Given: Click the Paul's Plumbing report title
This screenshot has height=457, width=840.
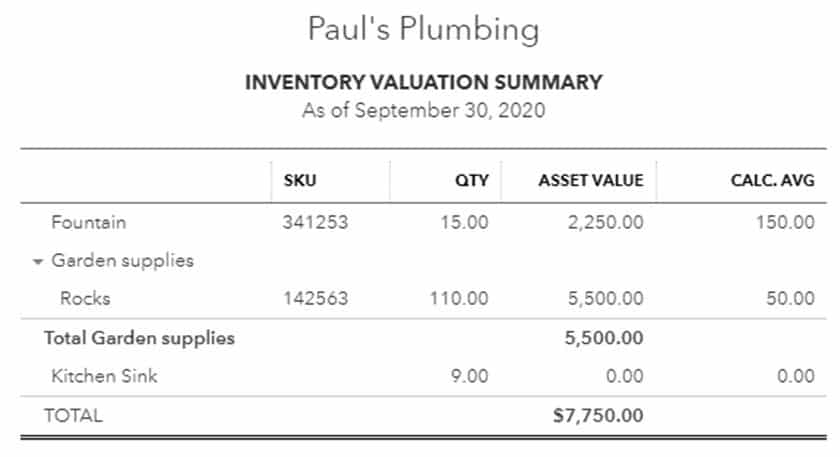Looking at the screenshot, I should (423, 29).
